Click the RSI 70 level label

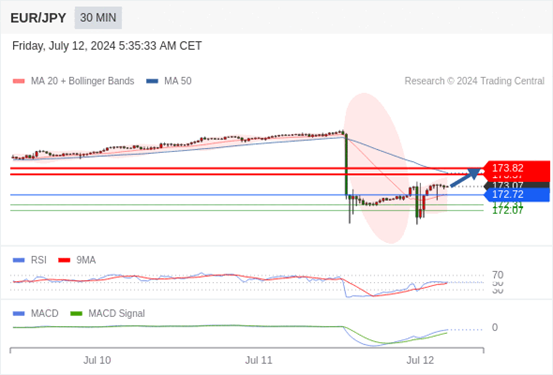click(x=498, y=275)
